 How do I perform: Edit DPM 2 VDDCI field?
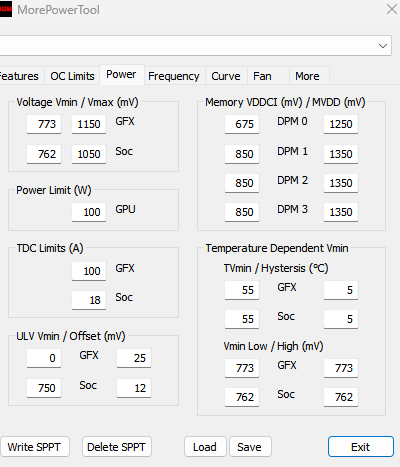(242, 183)
